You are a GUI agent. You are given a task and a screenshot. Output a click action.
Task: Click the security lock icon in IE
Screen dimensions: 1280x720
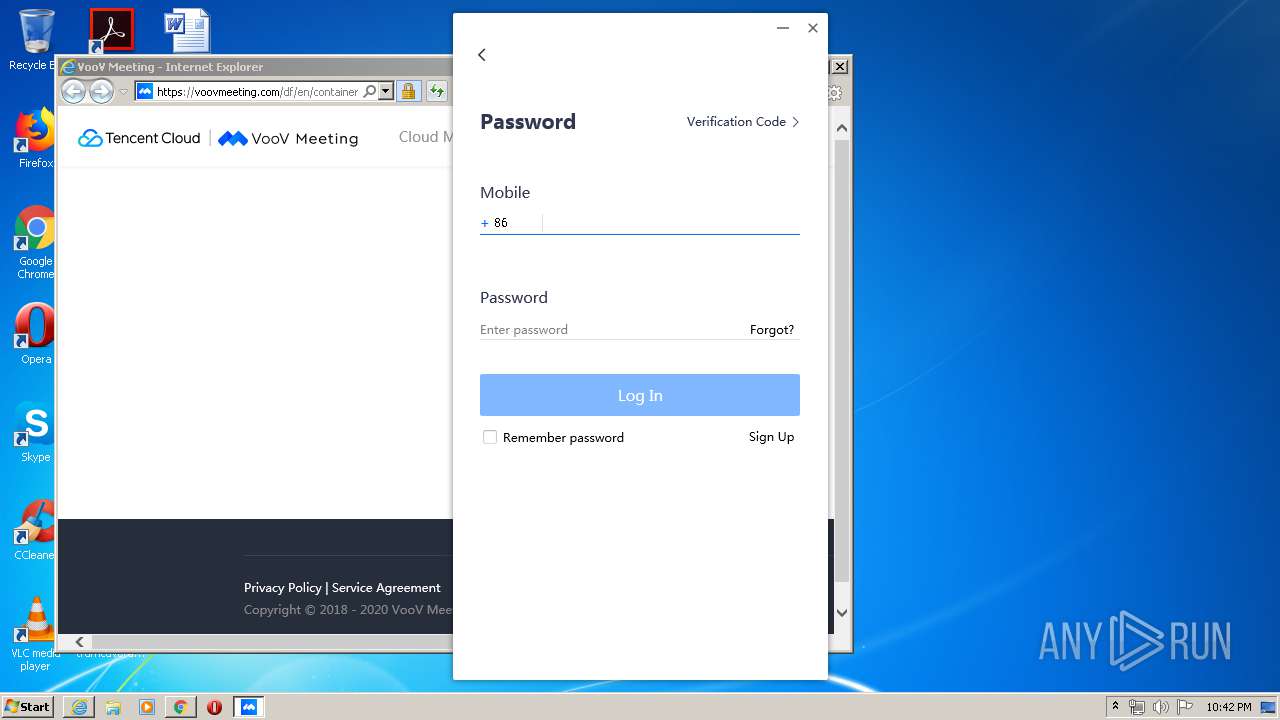point(408,91)
